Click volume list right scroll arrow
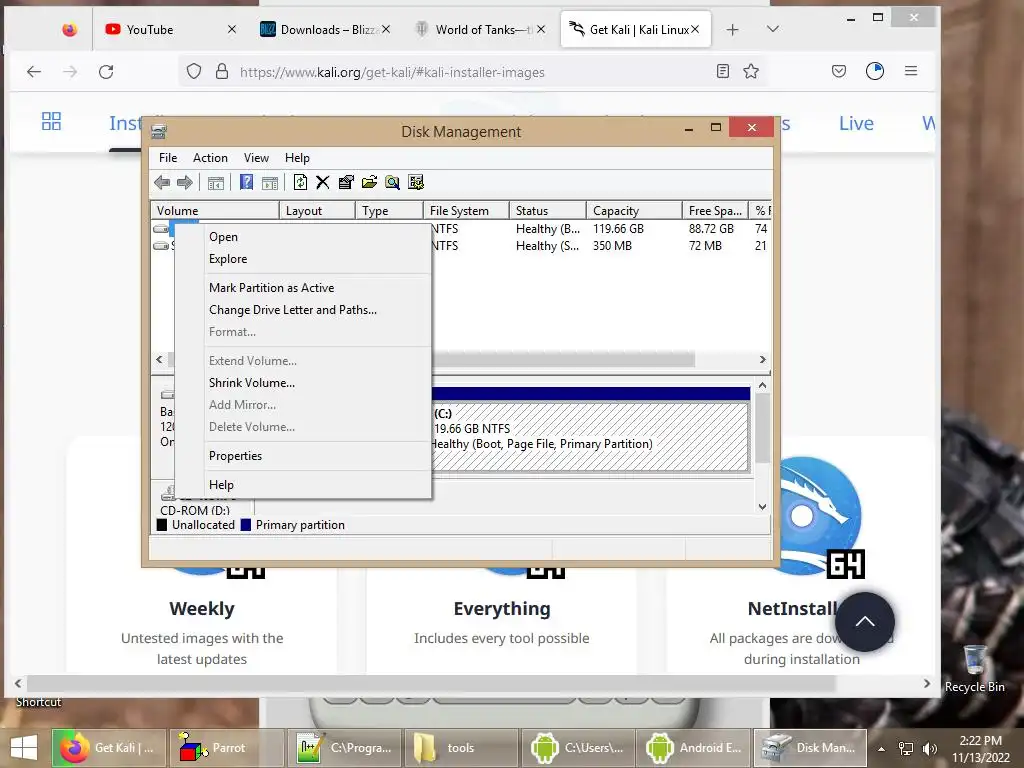 pos(762,360)
